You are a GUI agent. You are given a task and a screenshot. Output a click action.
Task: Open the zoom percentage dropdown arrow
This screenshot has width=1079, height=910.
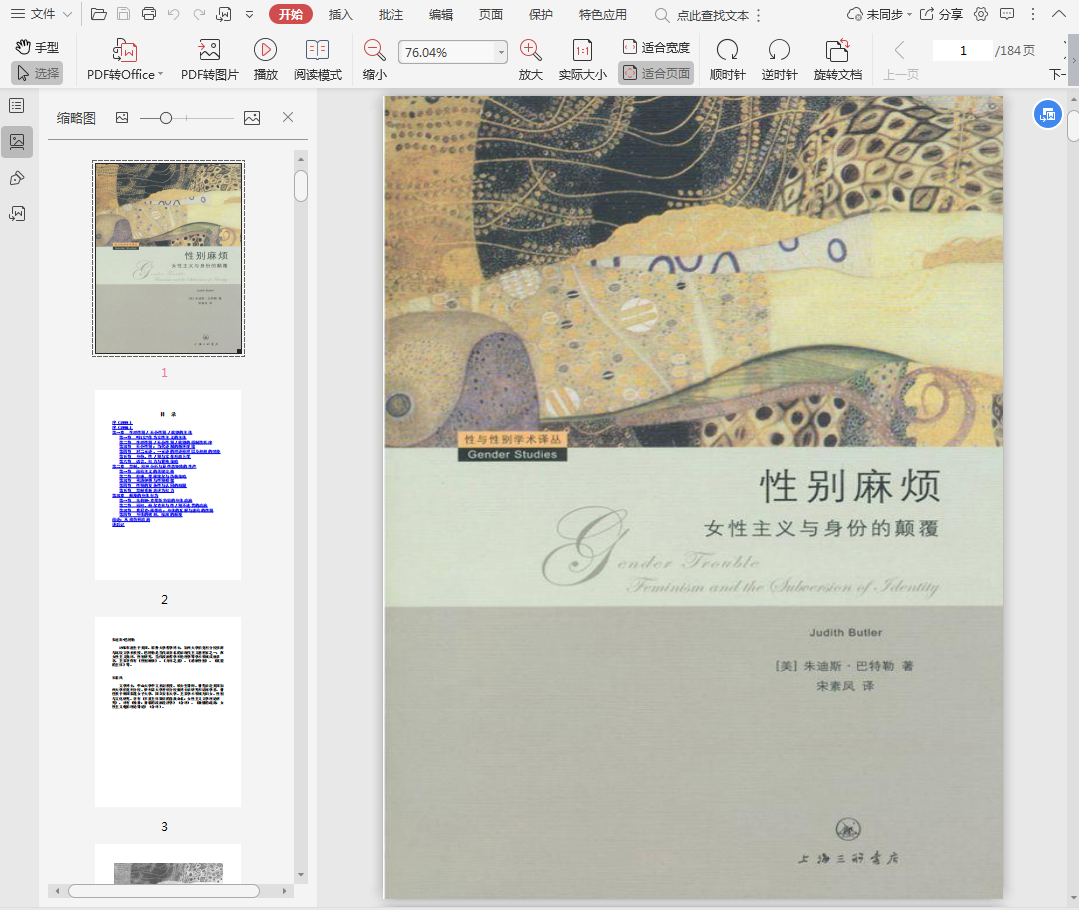click(x=501, y=52)
